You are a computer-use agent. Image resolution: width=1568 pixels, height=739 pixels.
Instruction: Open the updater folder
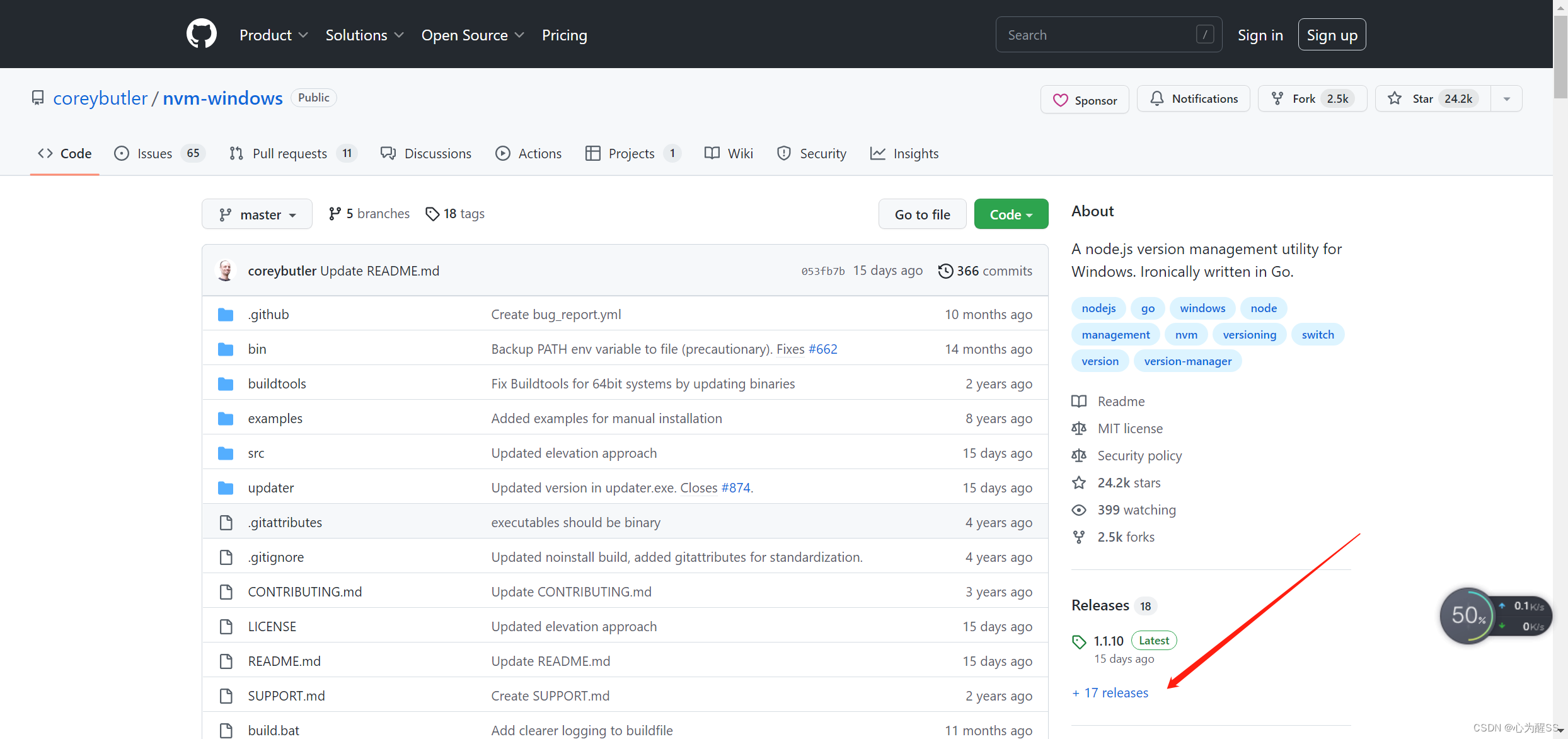point(271,487)
